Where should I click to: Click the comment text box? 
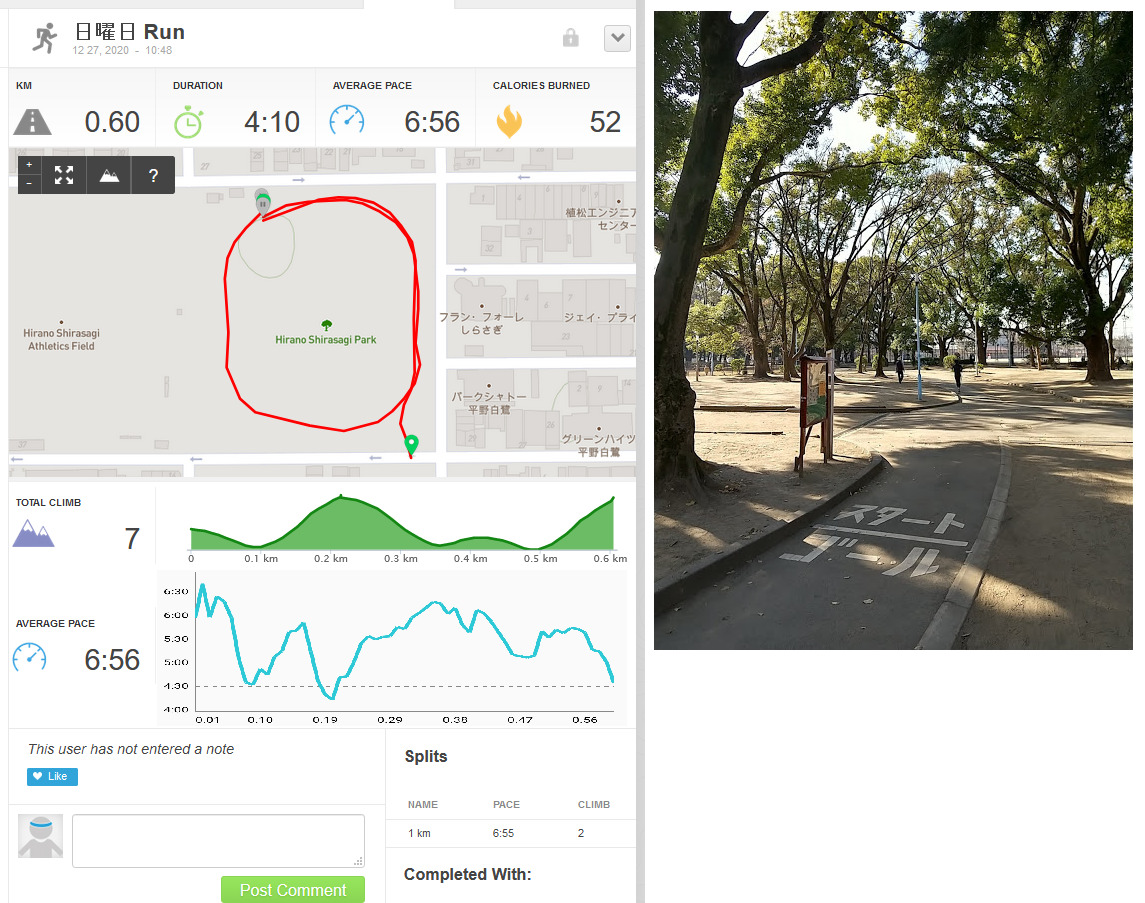pyautogui.click(x=218, y=841)
